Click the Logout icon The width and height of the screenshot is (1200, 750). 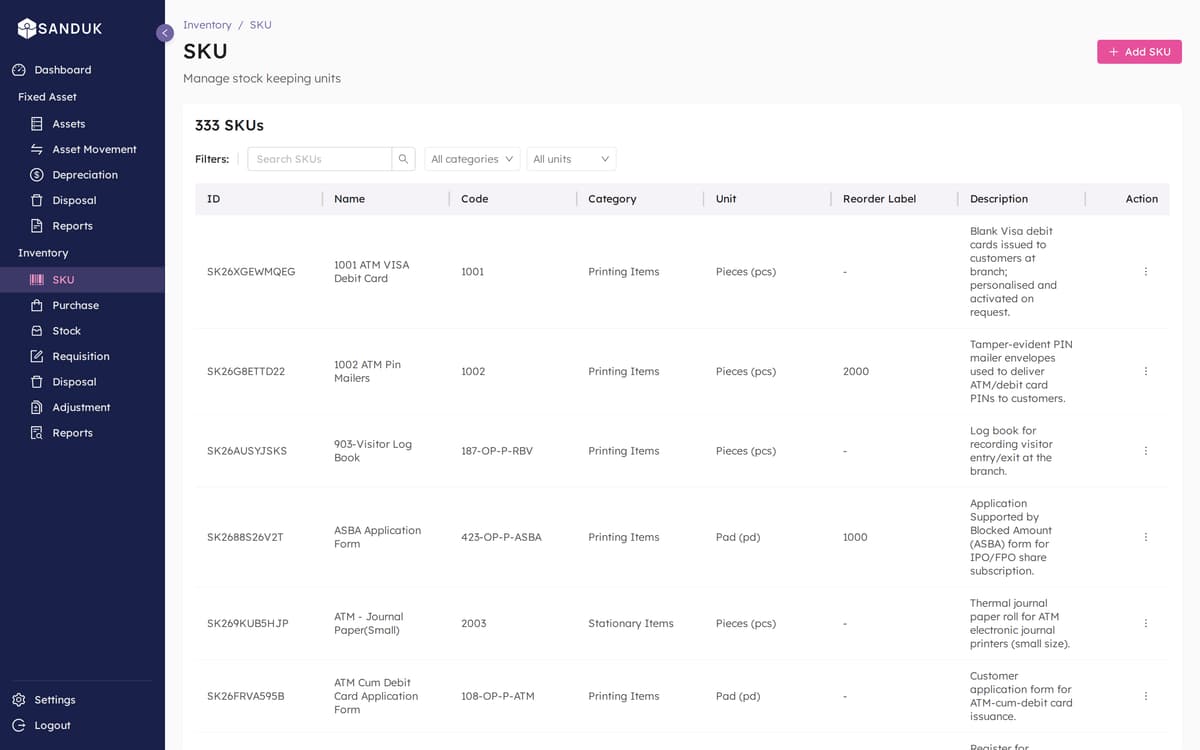click(x=19, y=725)
